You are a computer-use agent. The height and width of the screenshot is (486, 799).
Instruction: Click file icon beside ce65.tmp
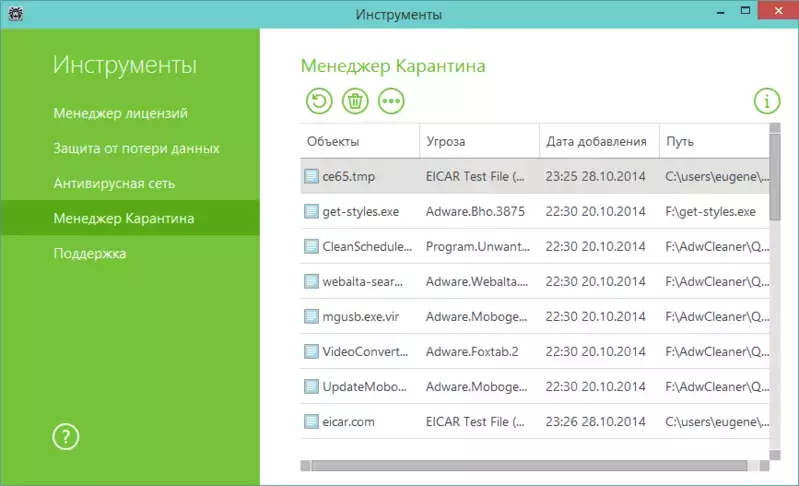(x=311, y=176)
